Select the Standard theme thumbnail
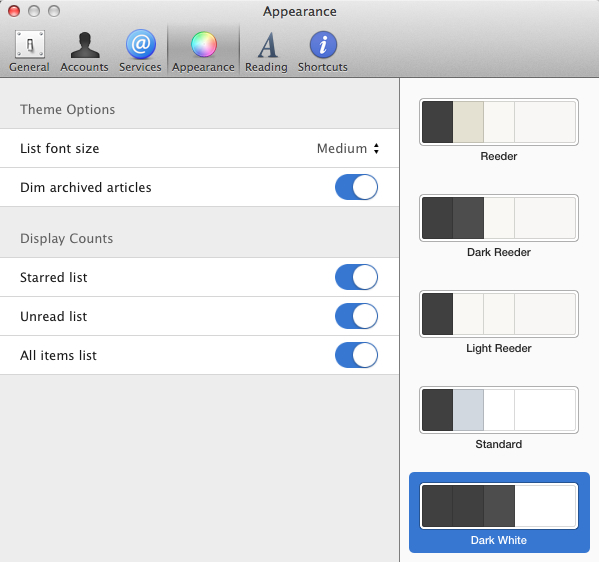 (x=499, y=410)
